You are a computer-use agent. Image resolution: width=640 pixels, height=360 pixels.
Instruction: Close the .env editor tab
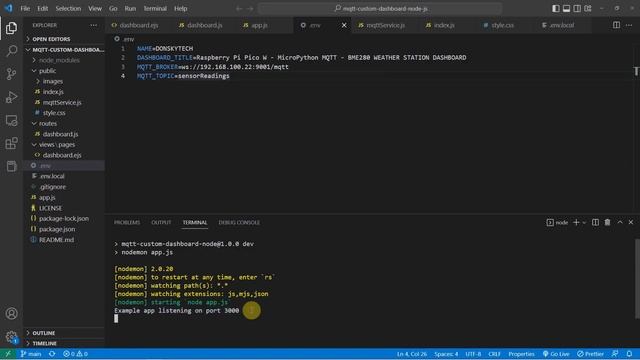pos(344,25)
